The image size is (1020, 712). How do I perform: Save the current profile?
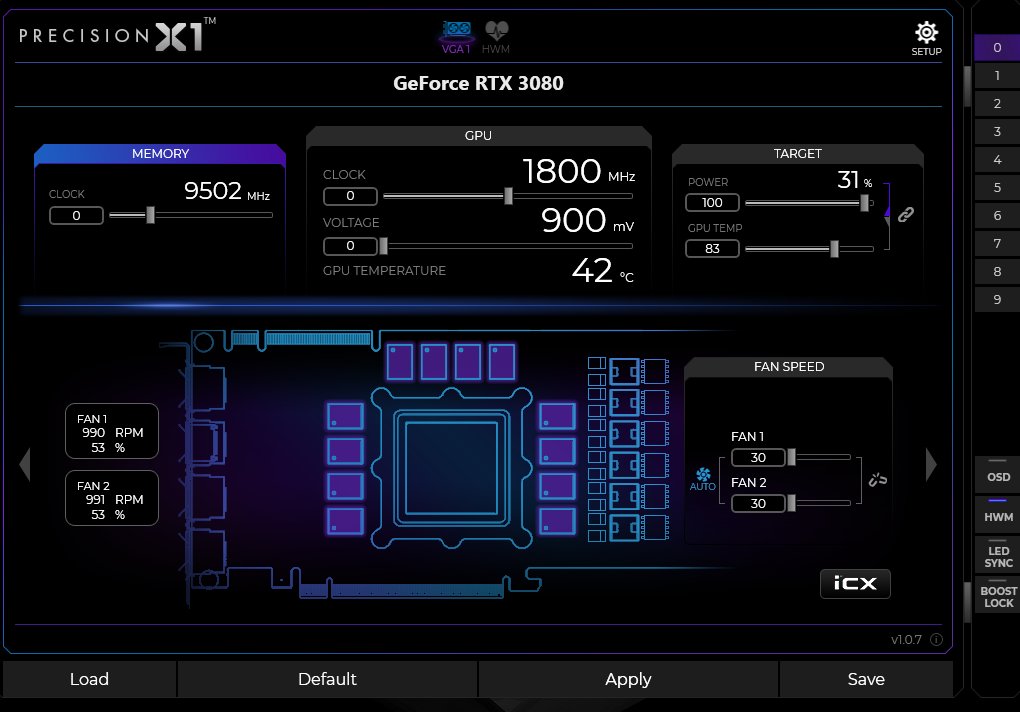(x=866, y=679)
